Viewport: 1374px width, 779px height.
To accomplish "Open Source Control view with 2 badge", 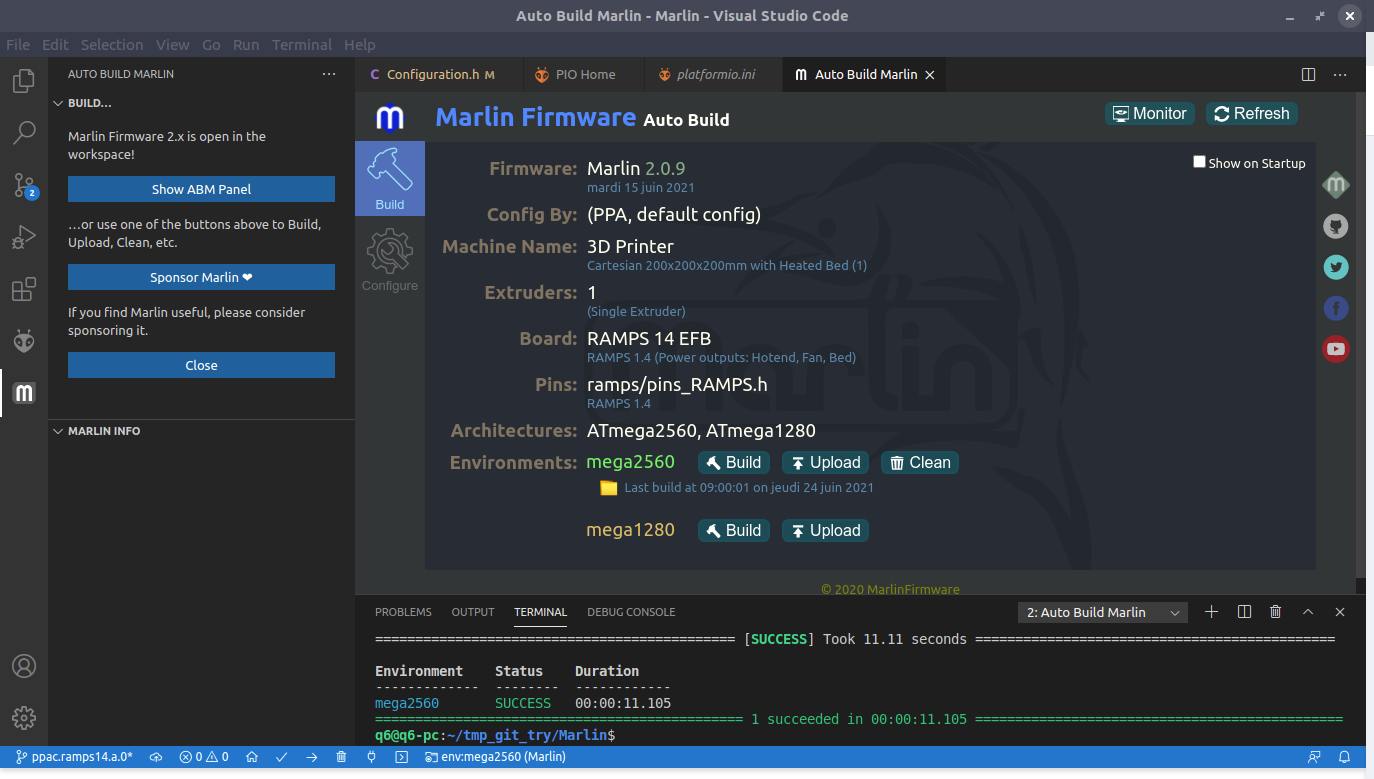I will (24, 185).
